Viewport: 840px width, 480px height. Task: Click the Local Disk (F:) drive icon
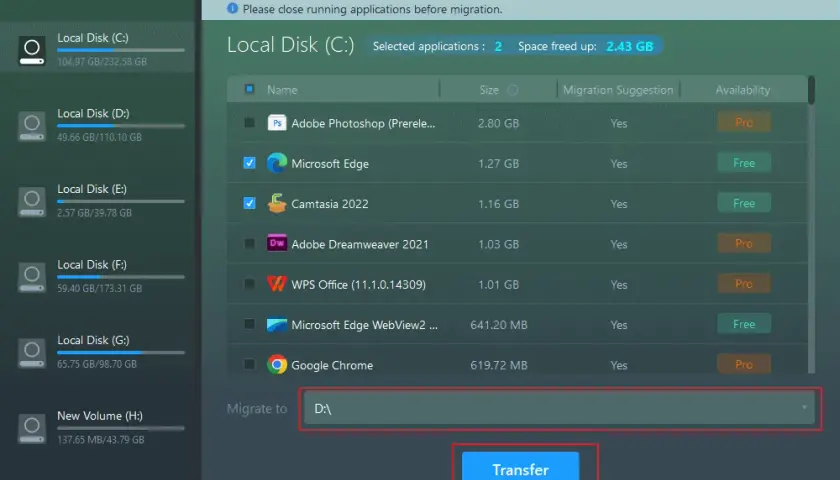click(x=32, y=277)
